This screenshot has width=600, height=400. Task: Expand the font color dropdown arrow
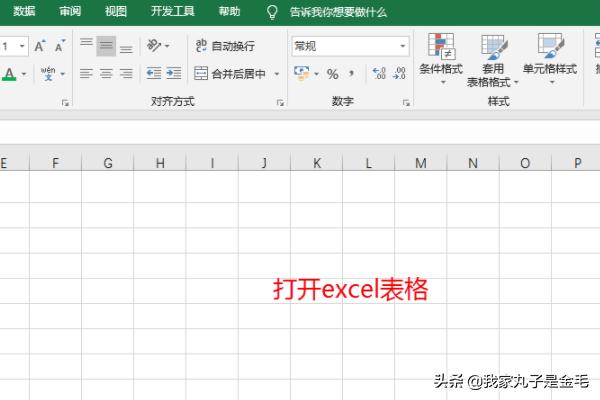[24, 73]
